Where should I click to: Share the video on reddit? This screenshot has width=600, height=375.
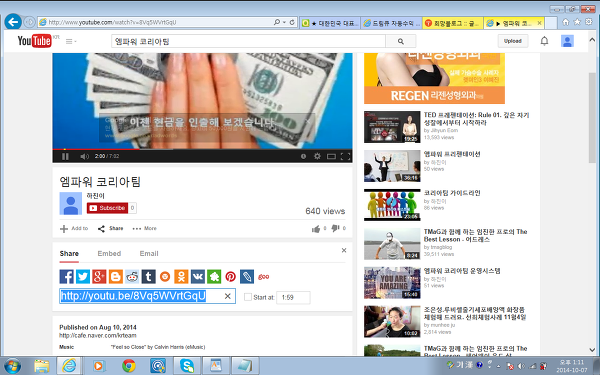pos(132,276)
